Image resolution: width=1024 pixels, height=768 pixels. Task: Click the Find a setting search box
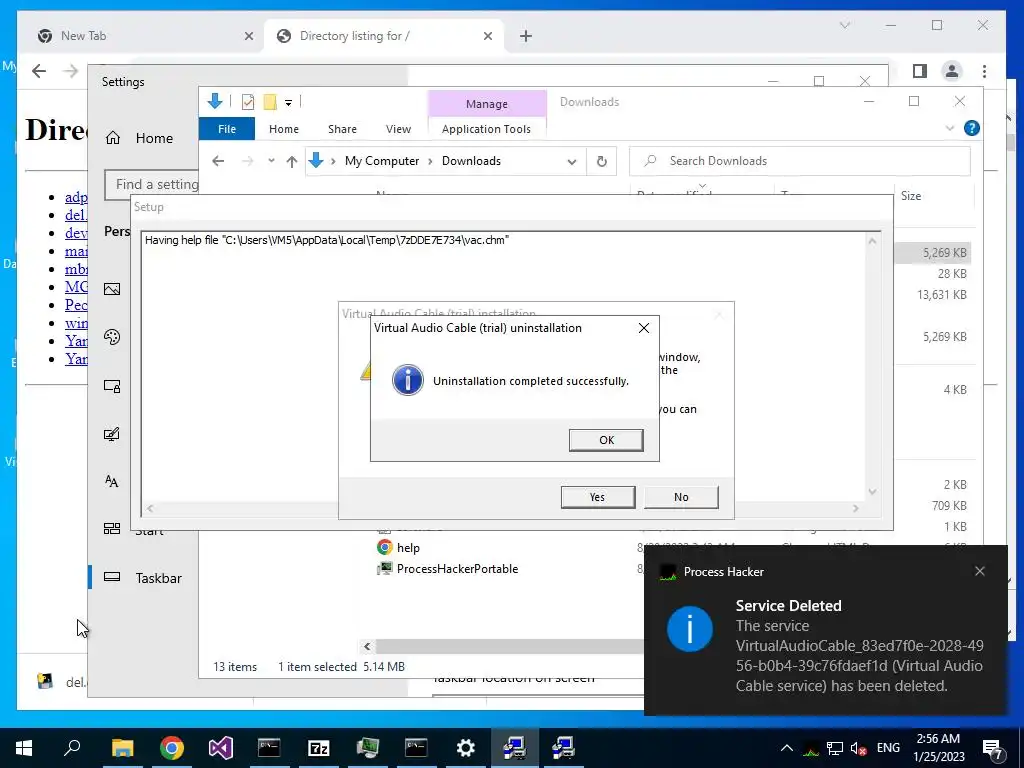(x=152, y=185)
